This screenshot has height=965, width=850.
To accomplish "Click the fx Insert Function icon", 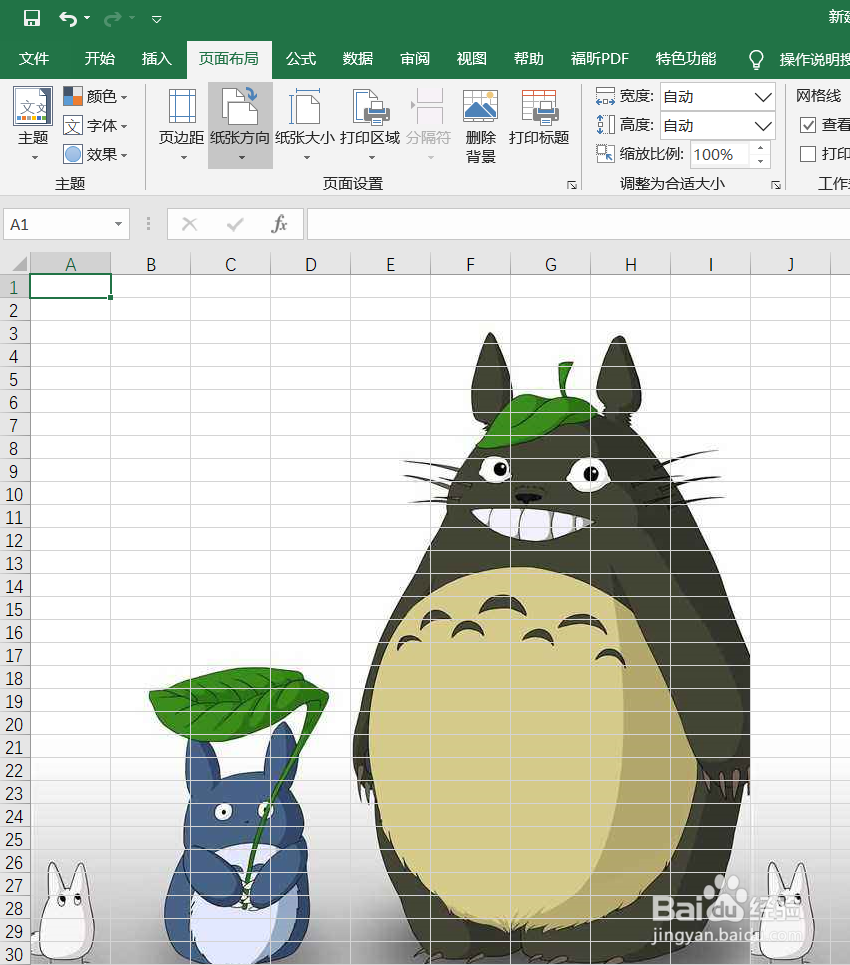I will click(x=279, y=224).
